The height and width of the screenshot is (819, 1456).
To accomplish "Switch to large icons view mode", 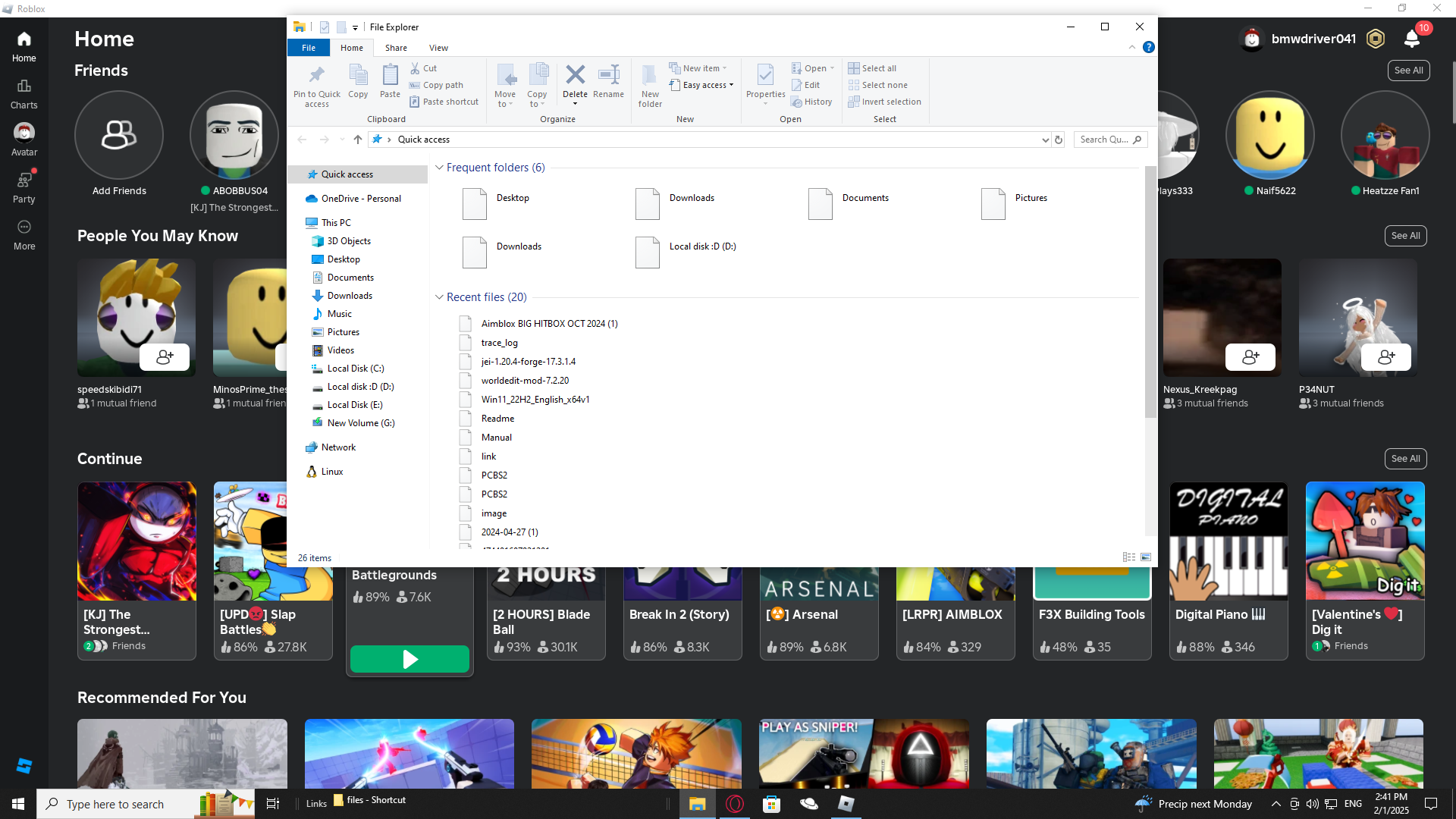I will [1146, 557].
